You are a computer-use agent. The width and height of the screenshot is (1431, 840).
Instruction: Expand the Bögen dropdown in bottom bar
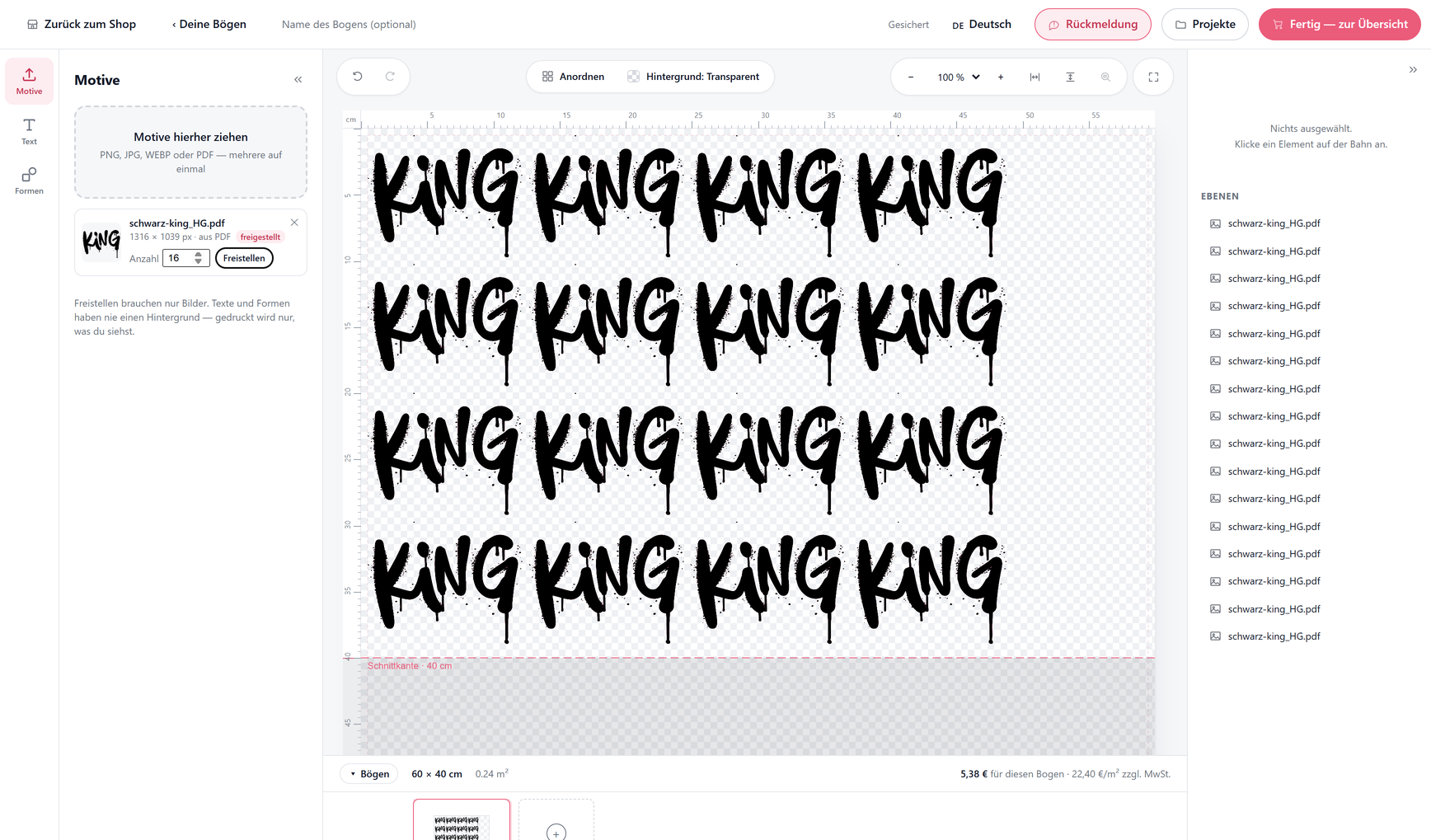[369, 774]
